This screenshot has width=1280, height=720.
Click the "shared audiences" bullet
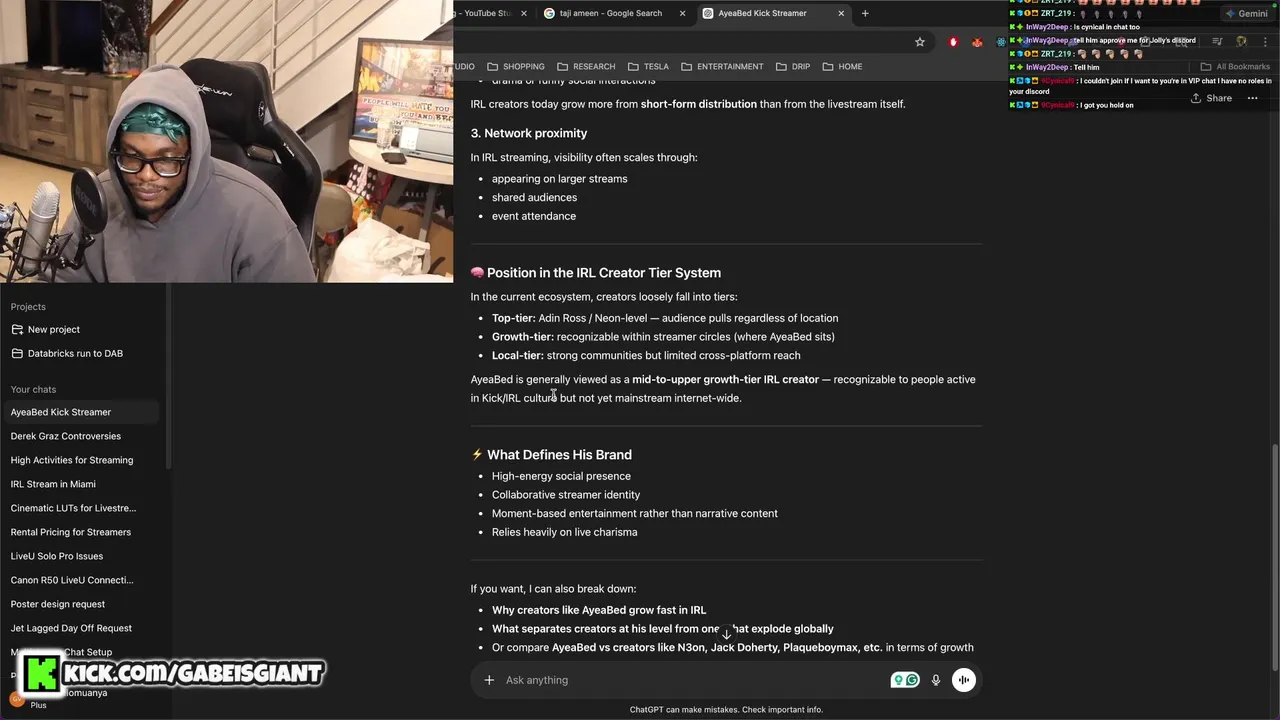pyautogui.click(x=534, y=198)
